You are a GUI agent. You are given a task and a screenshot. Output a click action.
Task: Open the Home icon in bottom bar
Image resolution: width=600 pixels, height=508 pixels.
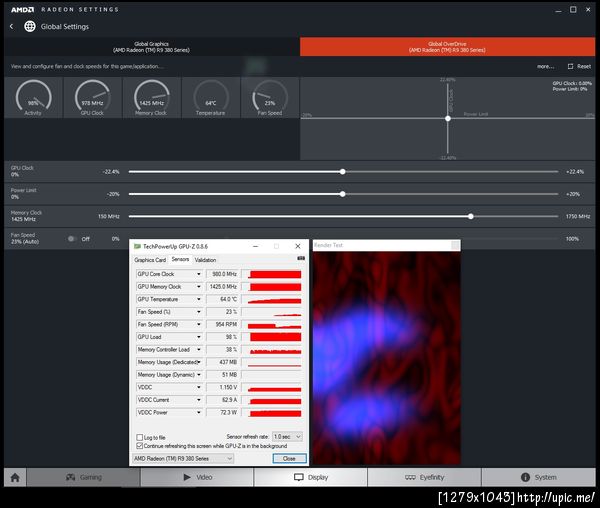point(15,477)
